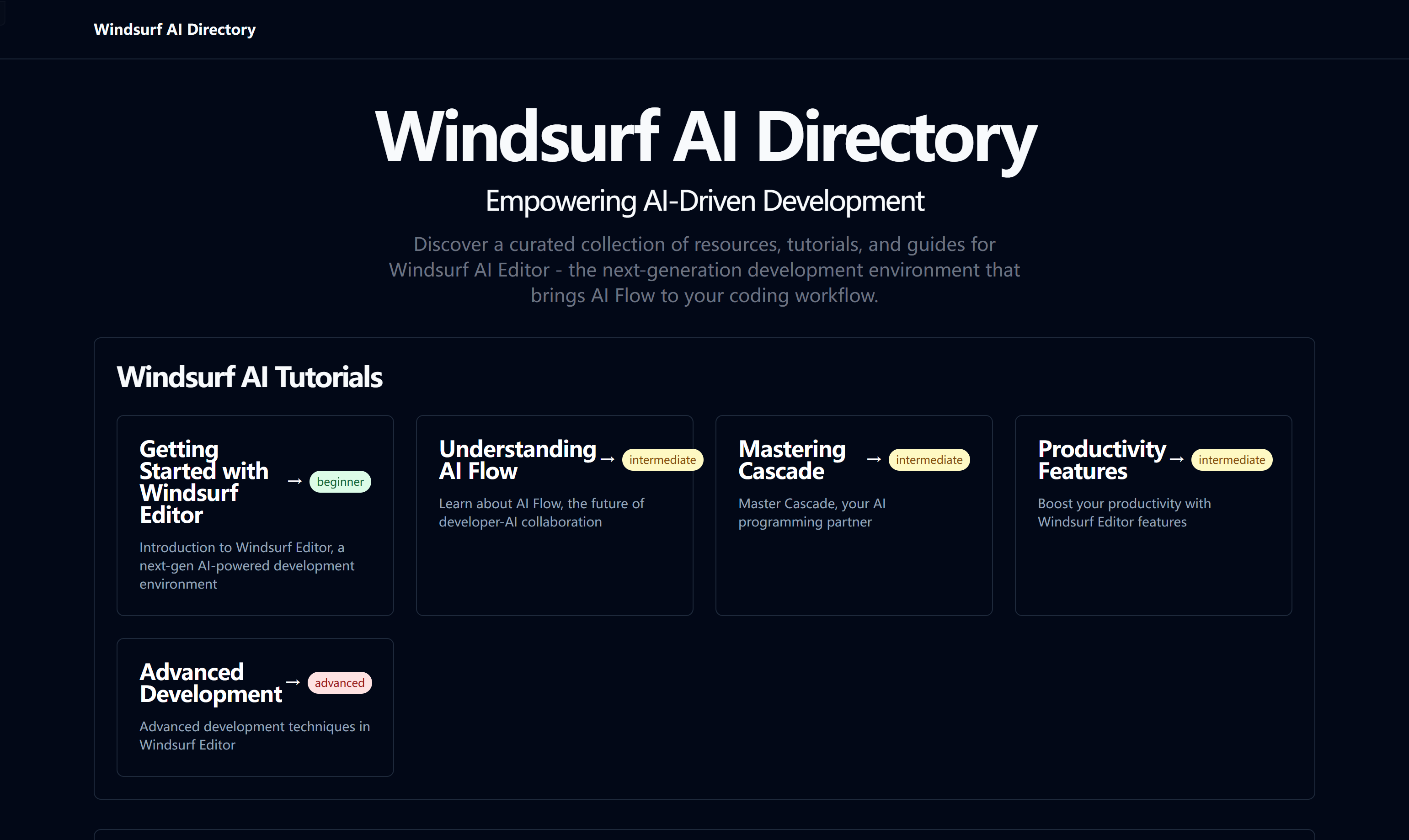Open the Advanced Development tutorial card
Screen dimensions: 1409x840
[x=255, y=707]
